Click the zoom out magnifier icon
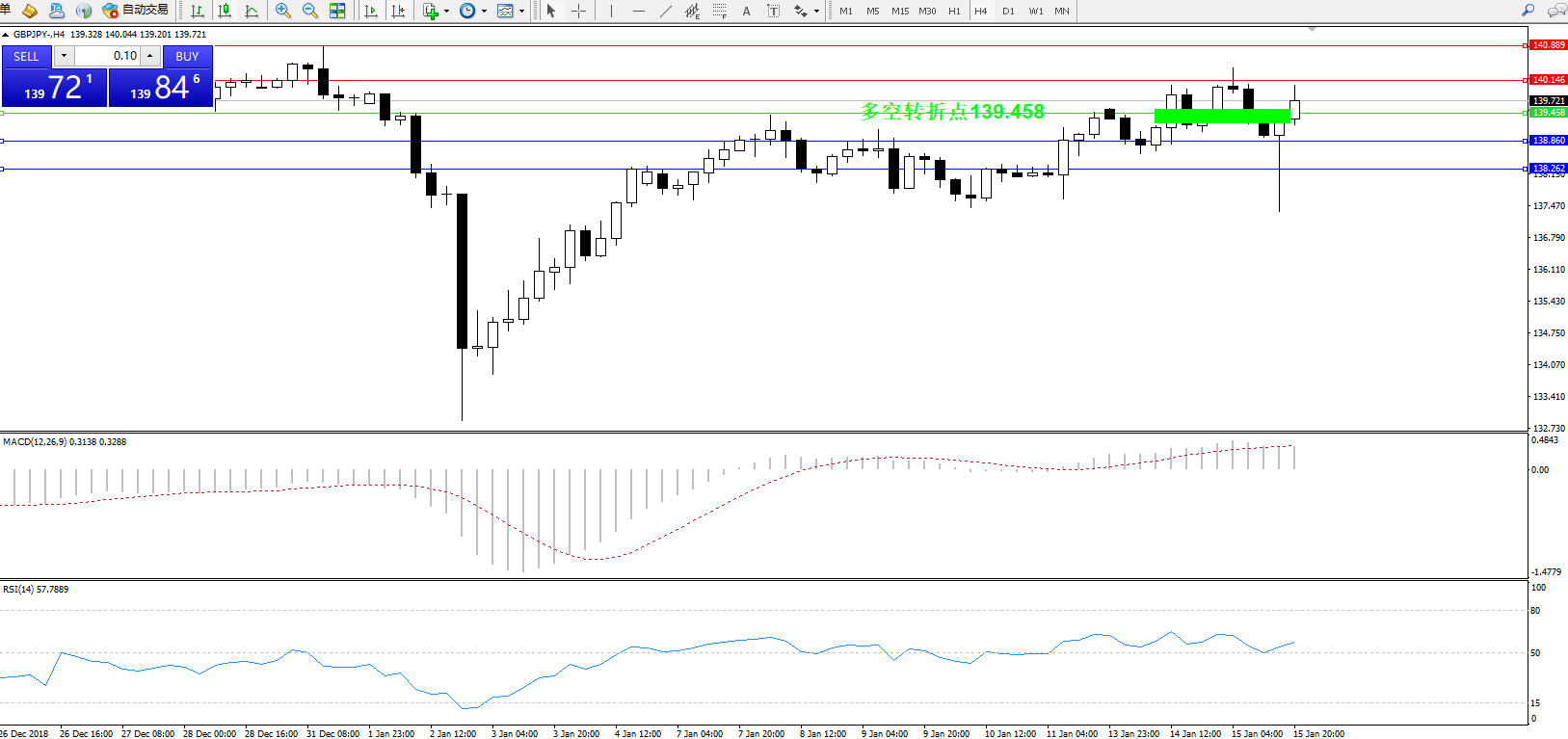The image size is (1568, 739). click(310, 11)
